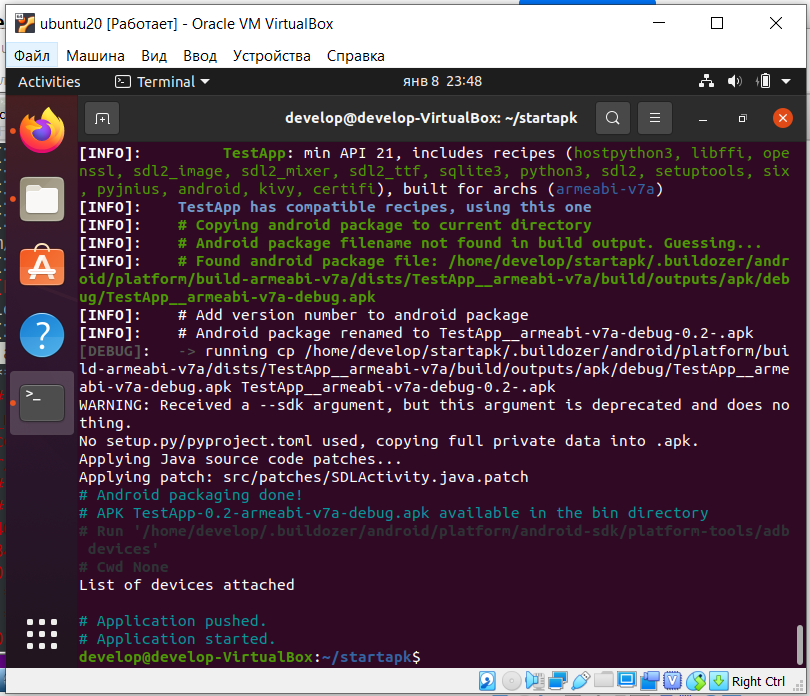Open the Вид menu
This screenshot has height=696, width=810.
click(x=154, y=56)
